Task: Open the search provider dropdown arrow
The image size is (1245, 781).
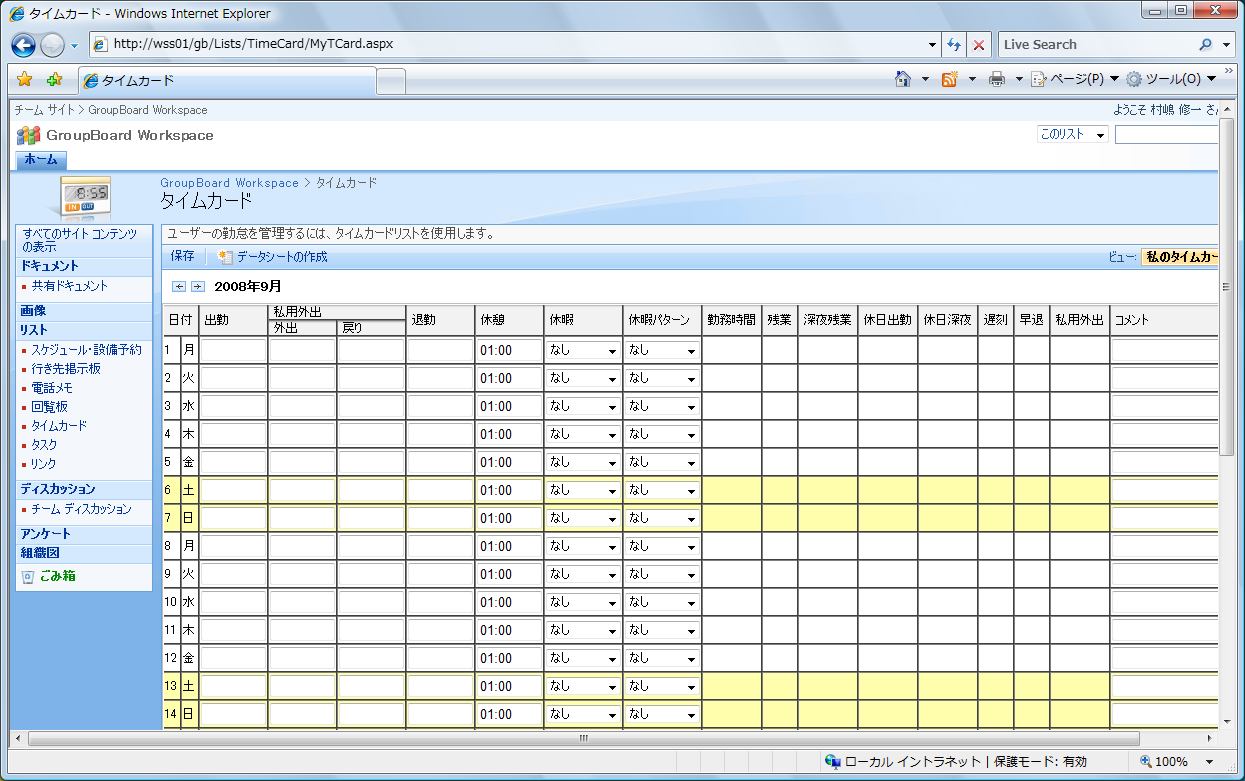Action: click(x=1227, y=45)
